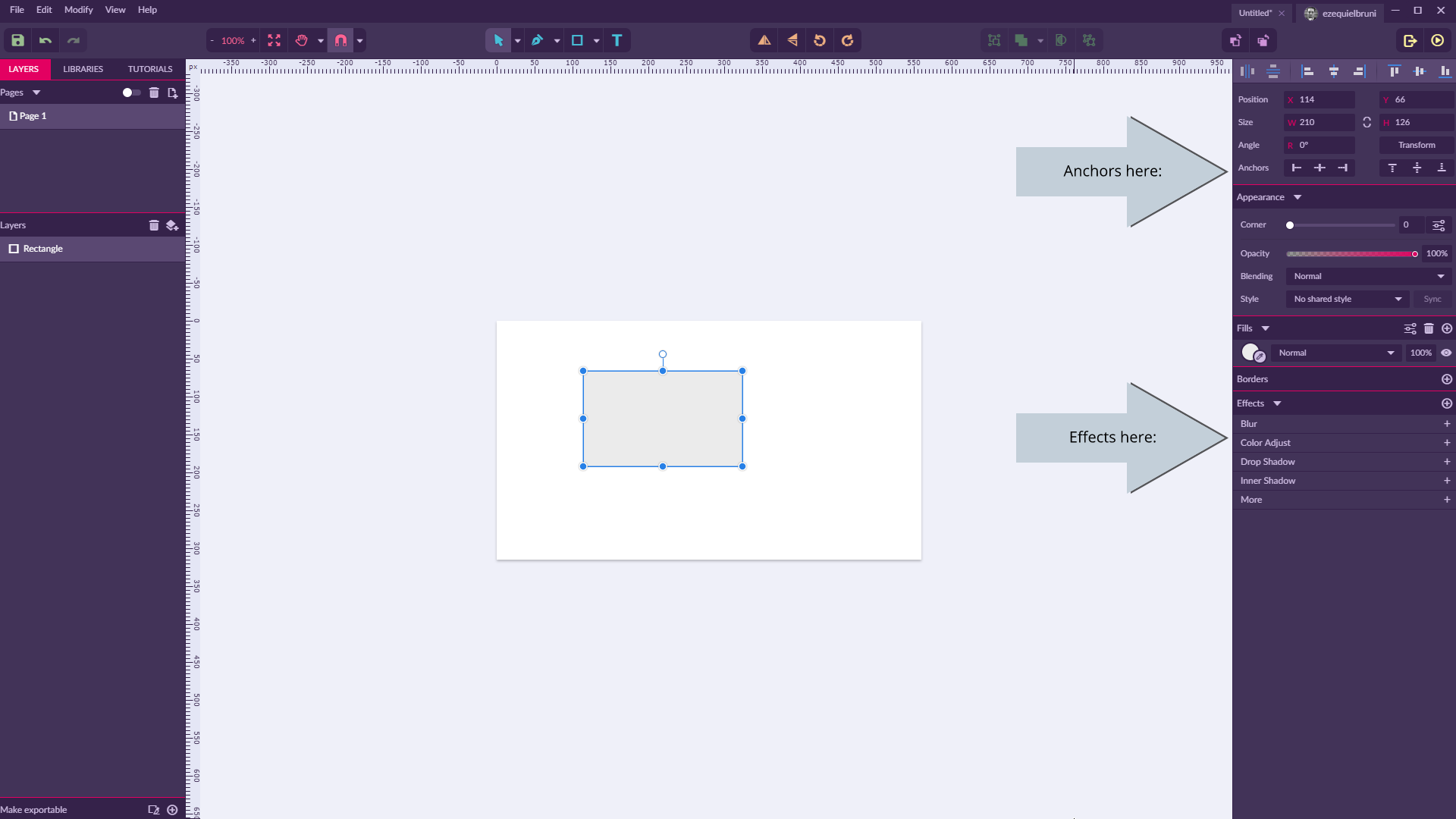Open the pen tool dropdown arrow
The image size is (1456, 819).
557,41
